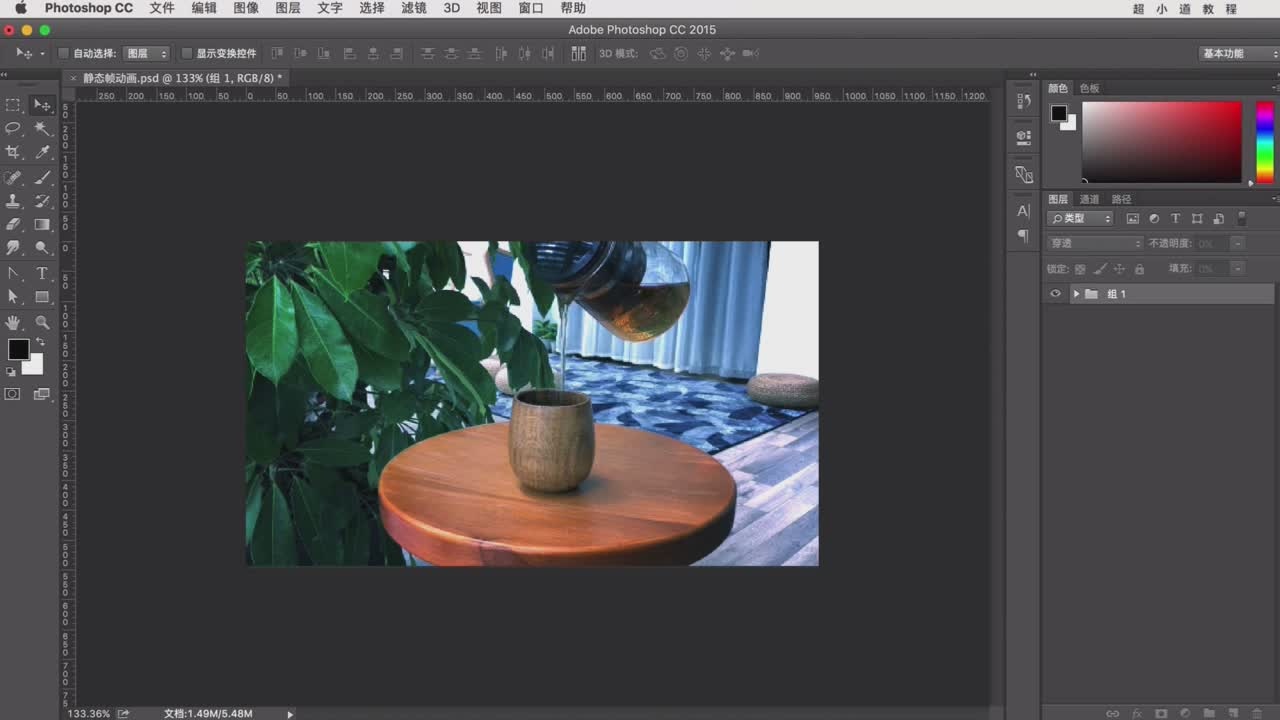Screen dimensions: 1280x720
Task: Select the History Brush tool
Action: (x=42, y=202)
